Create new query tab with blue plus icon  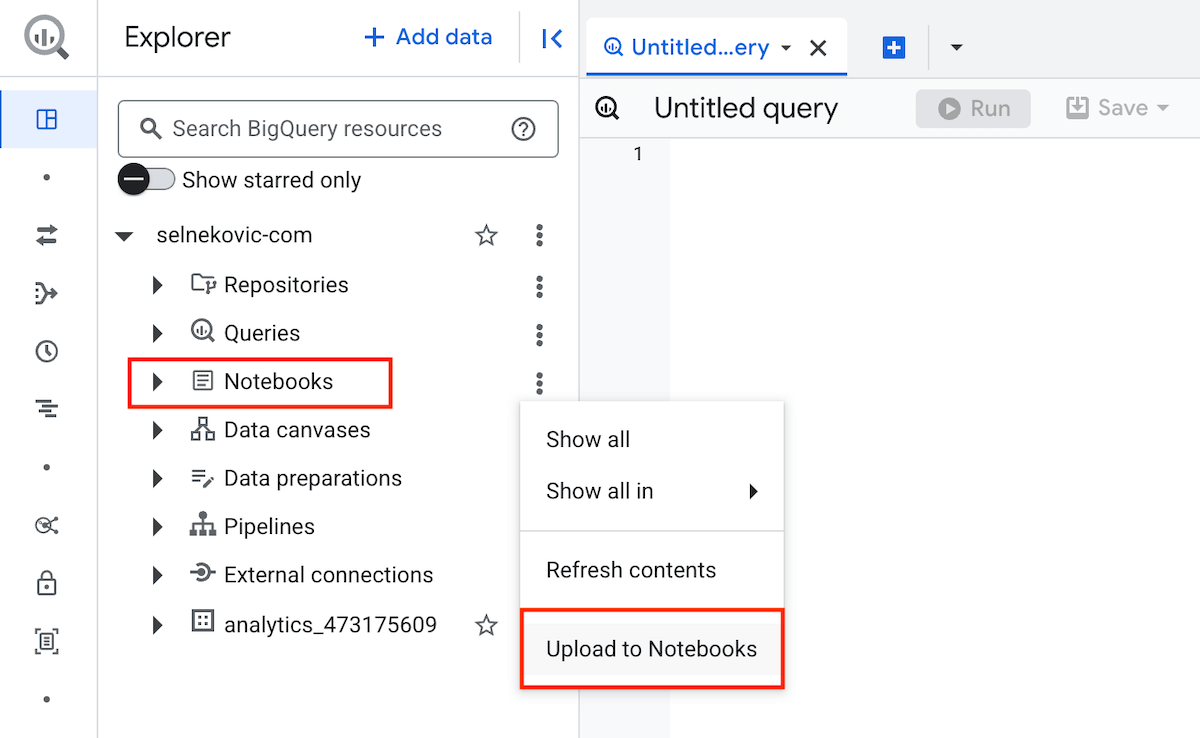click(x=894, y=47)
